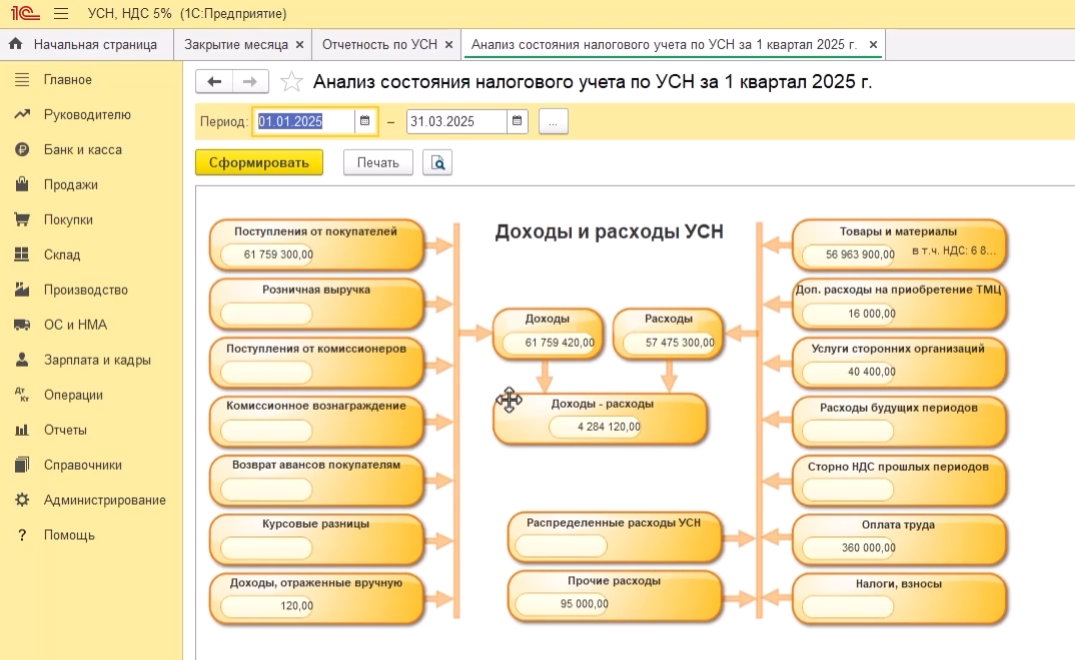Image resolution: width=1075 pixels, height=660 pixels.
Task: Click the Сформировать button
Action: 259,163
